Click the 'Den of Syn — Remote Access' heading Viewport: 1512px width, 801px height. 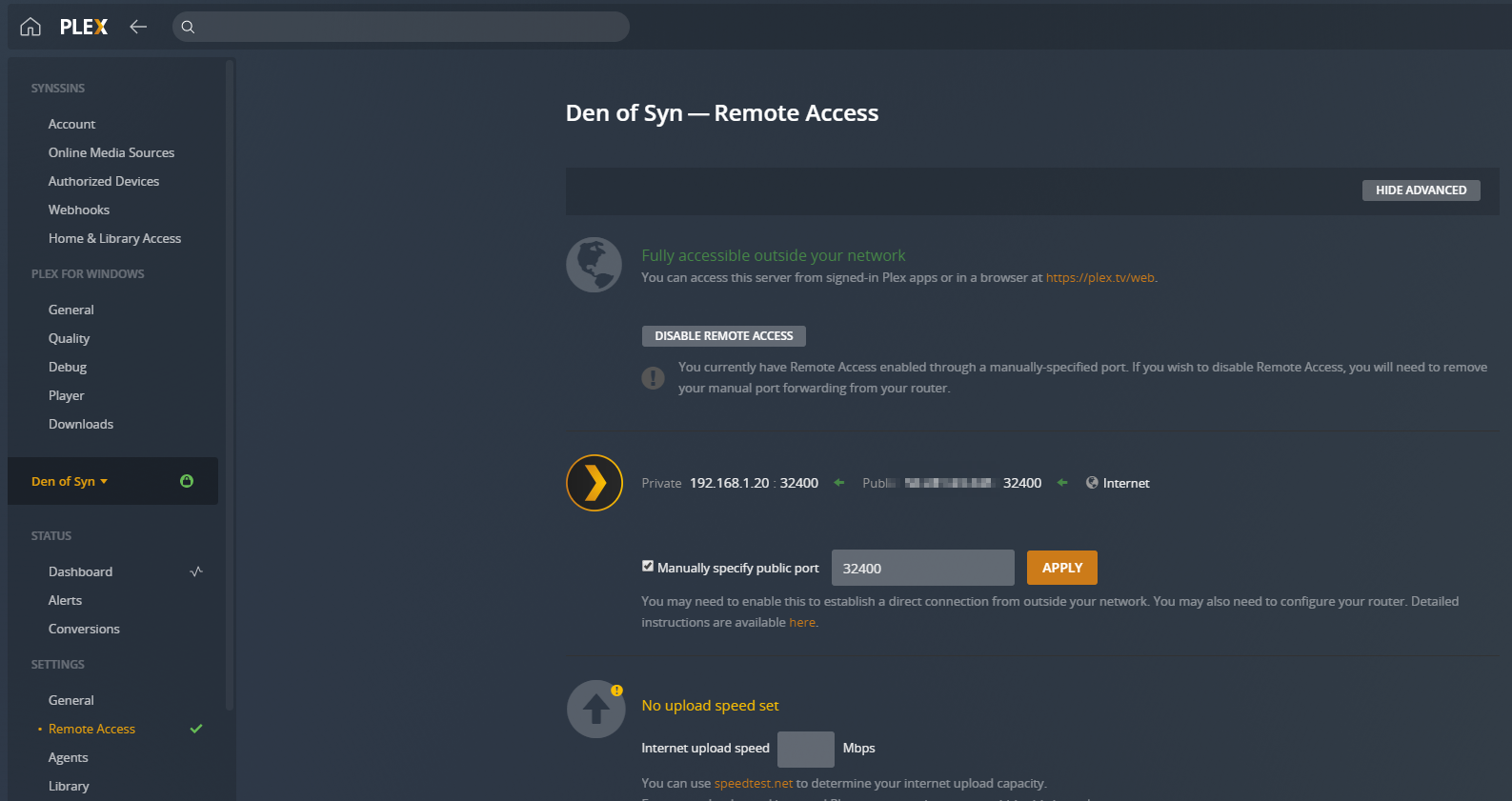pyautogui.click(x=722, y=113)
